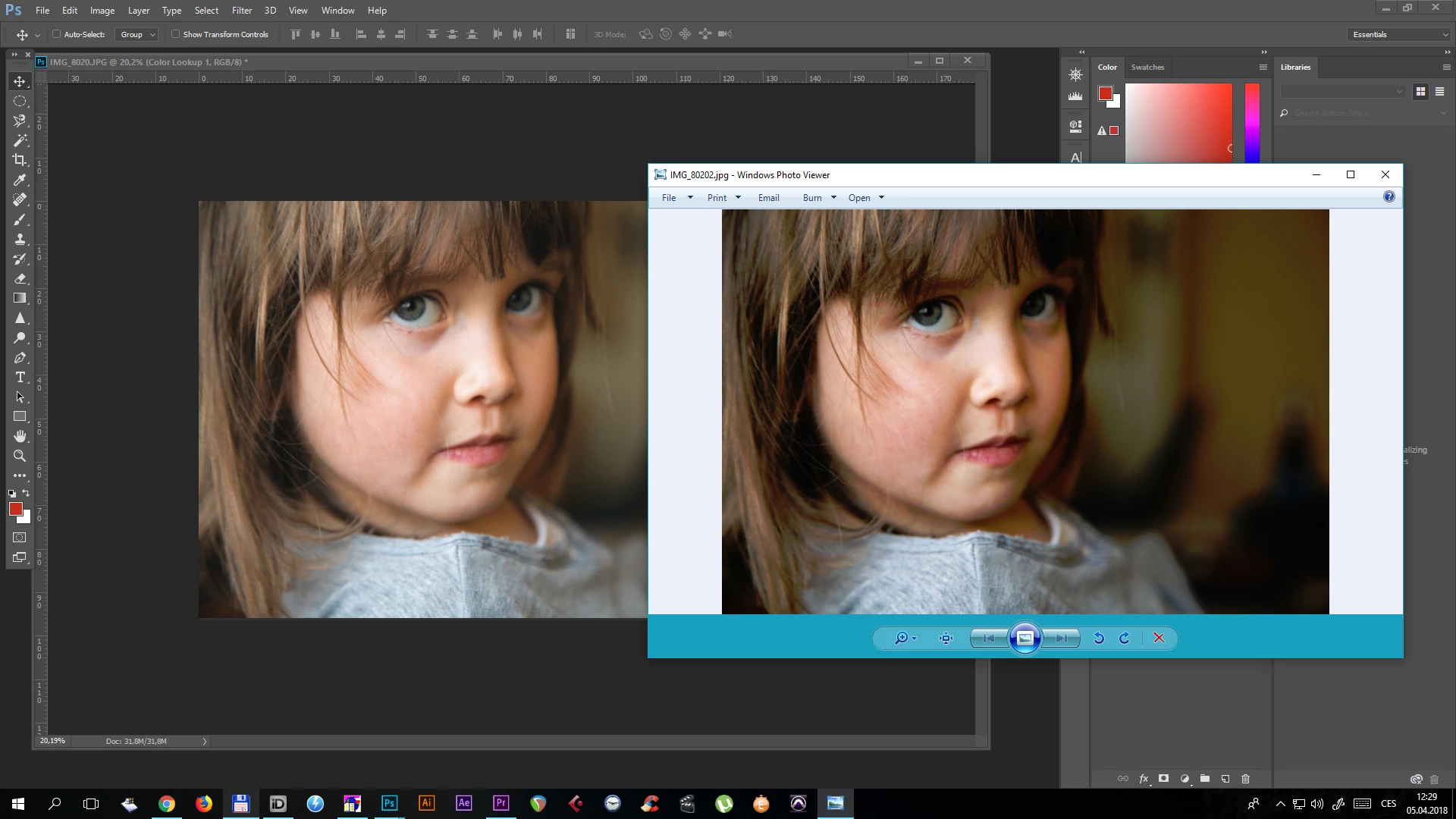The width and height of the screenshot is (1456, 819).
Task: Rotate photo clockwise in Photo Viewer
Action: coord(1125,638)
